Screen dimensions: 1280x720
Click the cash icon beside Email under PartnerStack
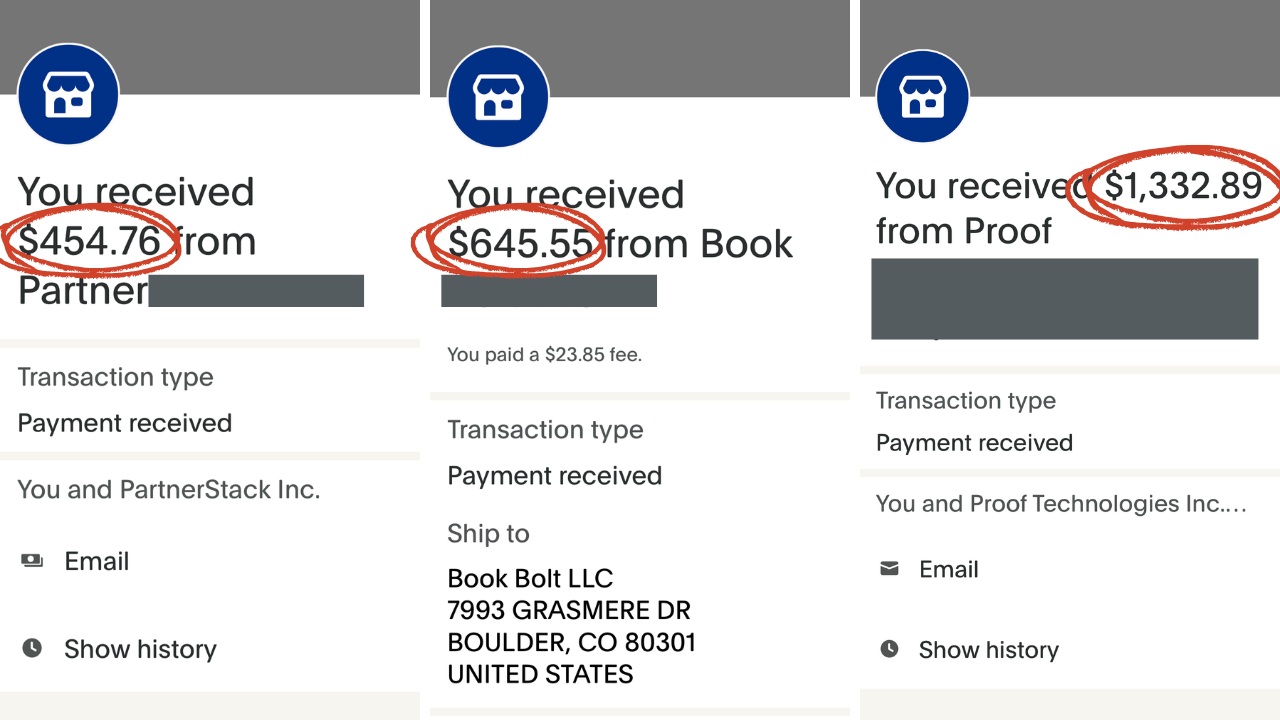pos(32,561)
